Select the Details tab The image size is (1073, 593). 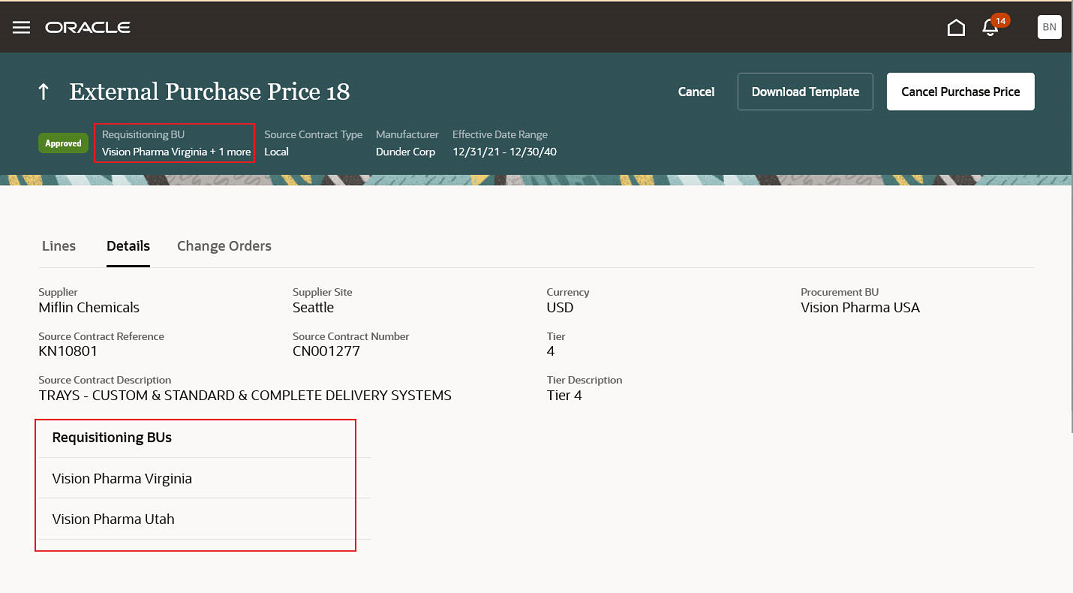[128, 246]
